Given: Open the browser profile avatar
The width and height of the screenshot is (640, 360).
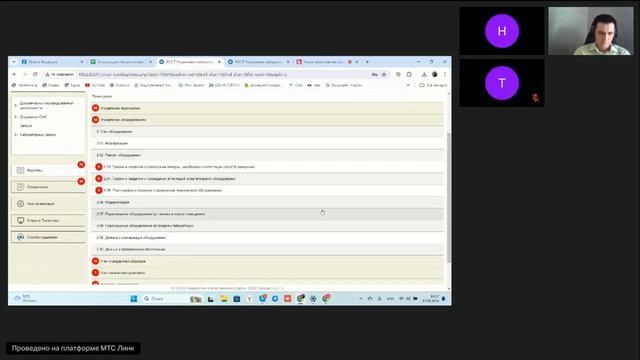Looking at the screenshot, I should click(x=435, y=74).
